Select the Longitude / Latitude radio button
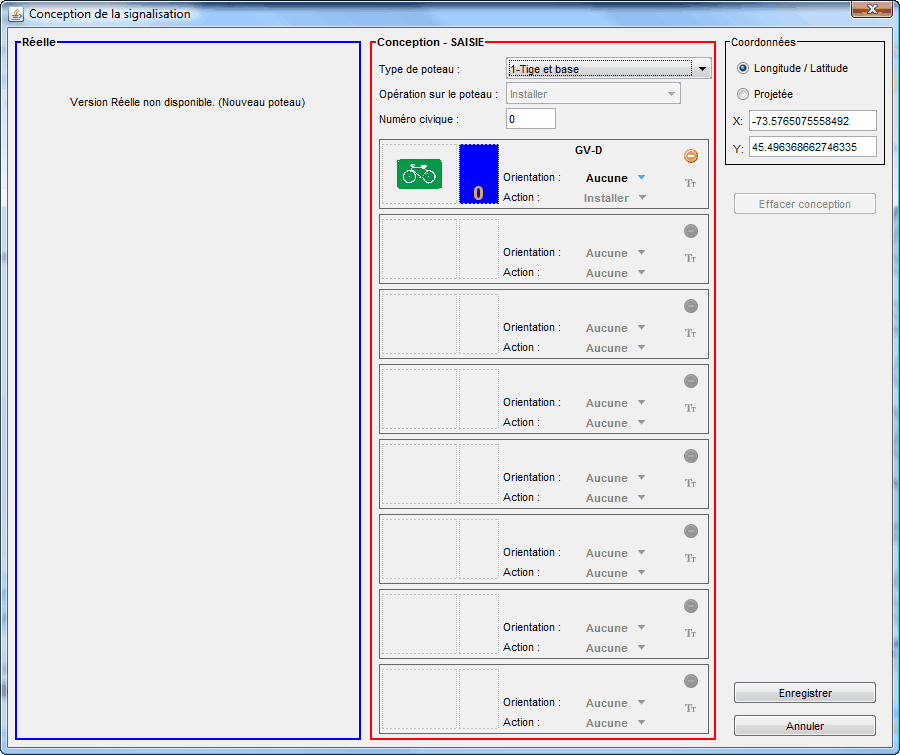 coord(743,68)
